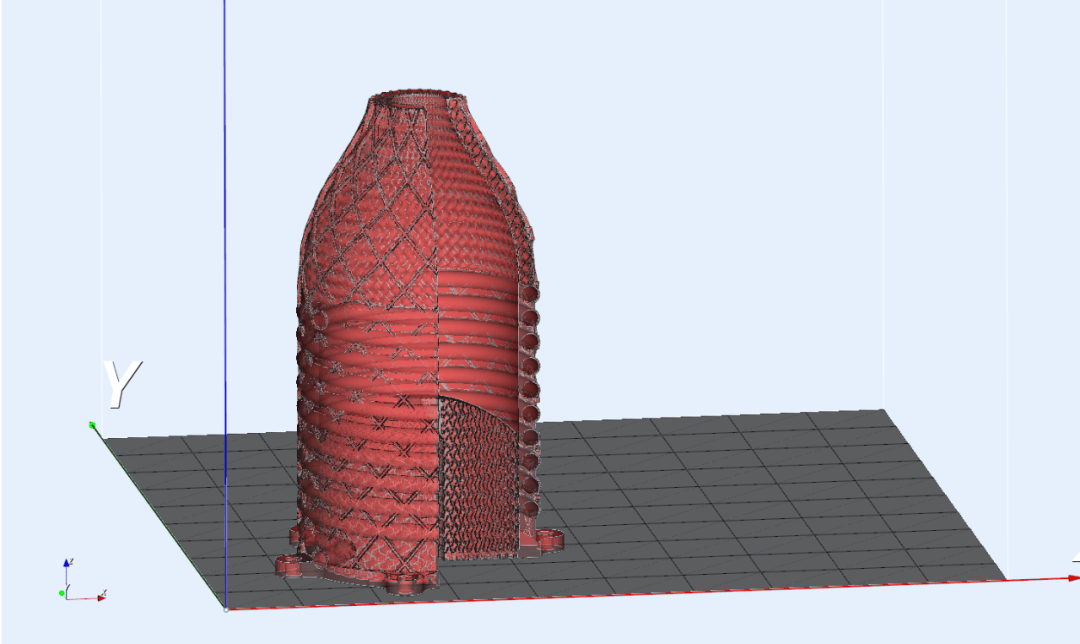This screenshot has height=644, width=1080.
Task: Click the orientation gizmo in bottom-left corner
Action: click(80, 581)
